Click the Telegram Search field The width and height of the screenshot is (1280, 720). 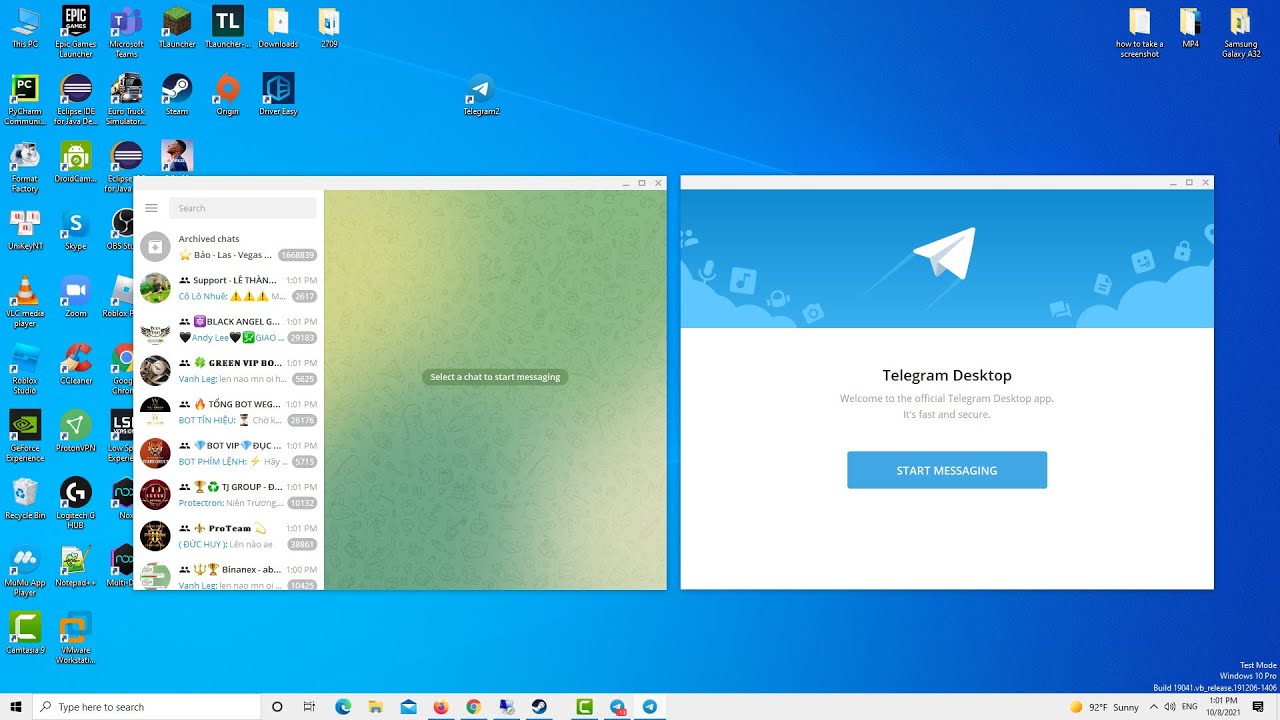pos(243,208)
